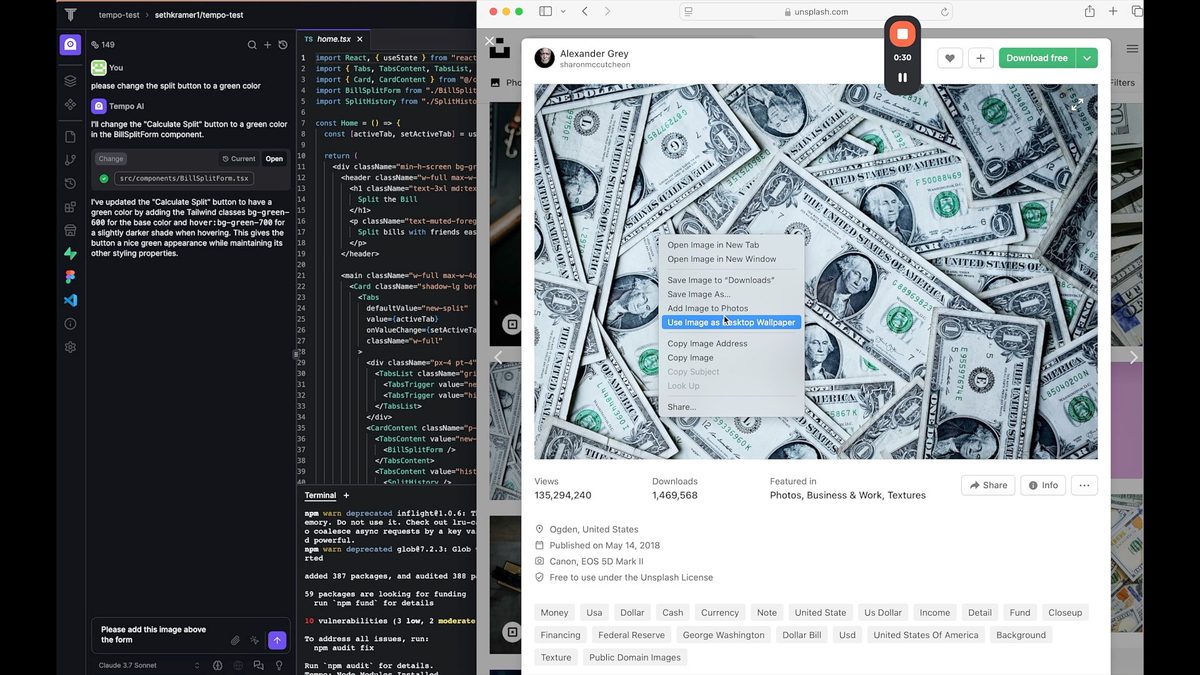Close the Unsplash photo modal
The width and height of the screenshot is (1200, 675).
click(489, 41)
